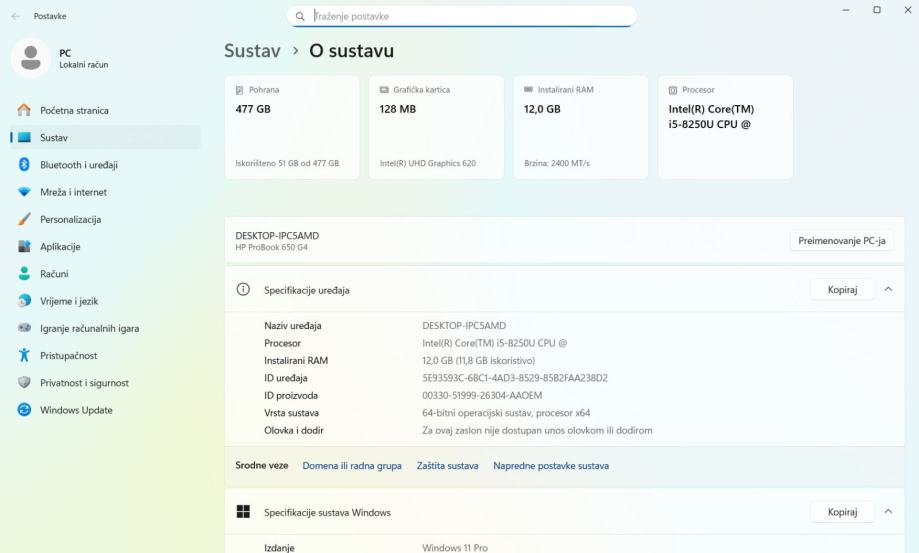This screenshot has height=553, width=919.
Task: Click the text HP ProBook 650 G4
Action: (271, 247)
